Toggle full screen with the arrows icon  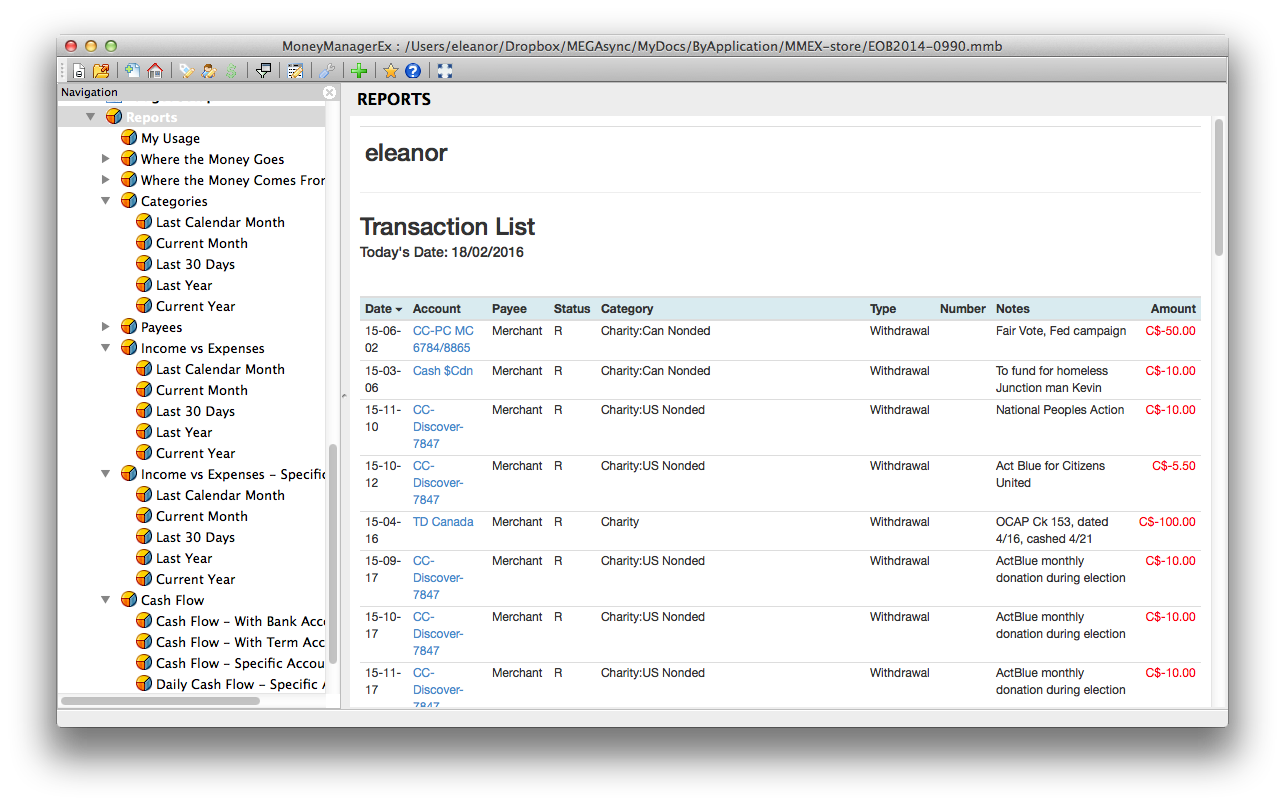click(x=445, y=71)
